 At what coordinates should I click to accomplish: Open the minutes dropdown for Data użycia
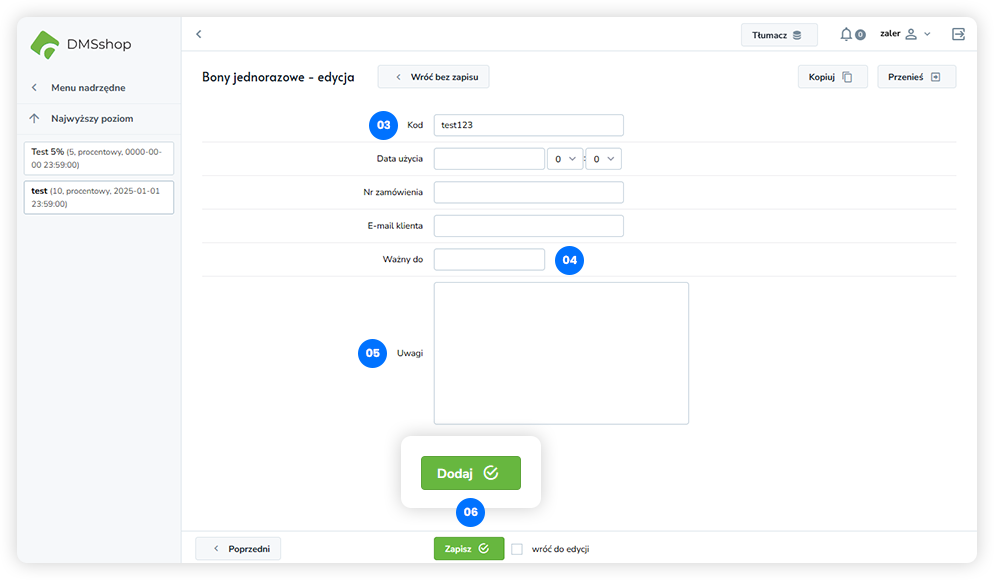point(603,159)
